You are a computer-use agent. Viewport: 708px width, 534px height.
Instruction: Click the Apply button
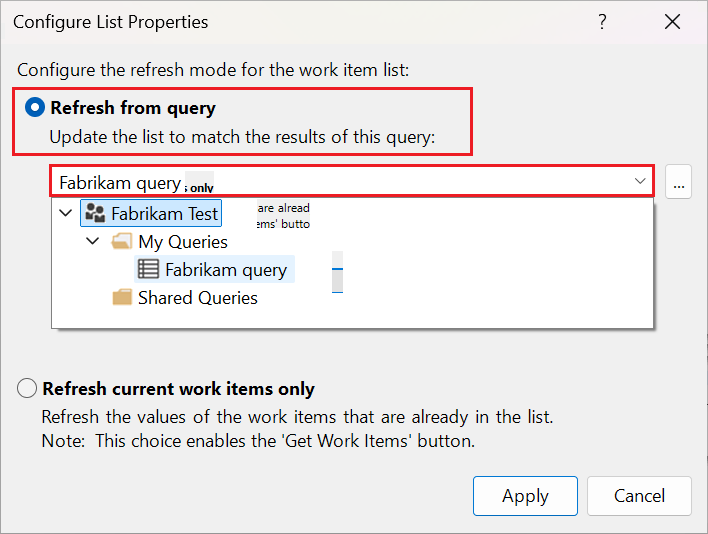pyautogui.click(x=525, y=496)
